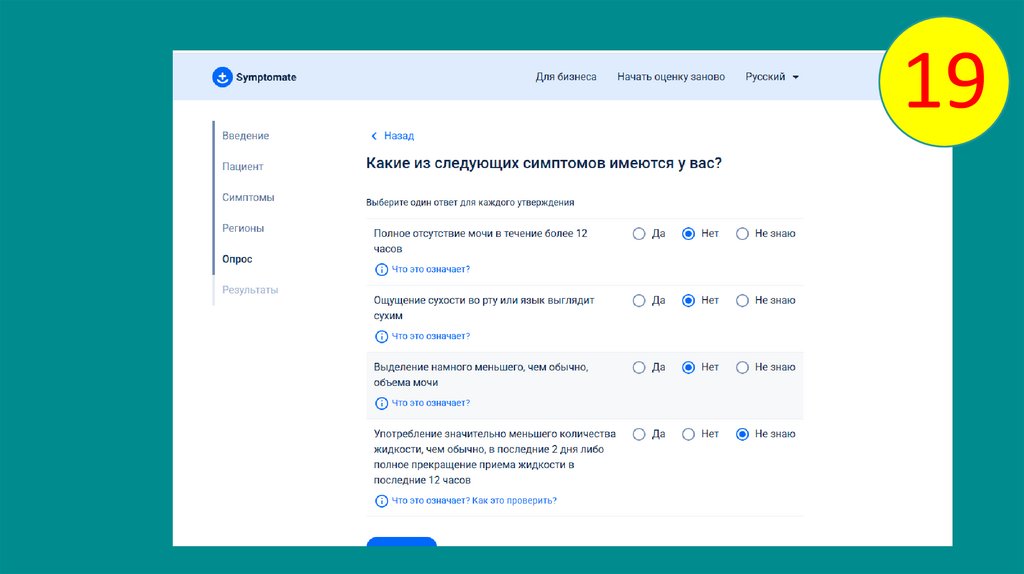Click info icon under 'Ощущение сухости во рту'
The image size is (1024, 574).
381,336
